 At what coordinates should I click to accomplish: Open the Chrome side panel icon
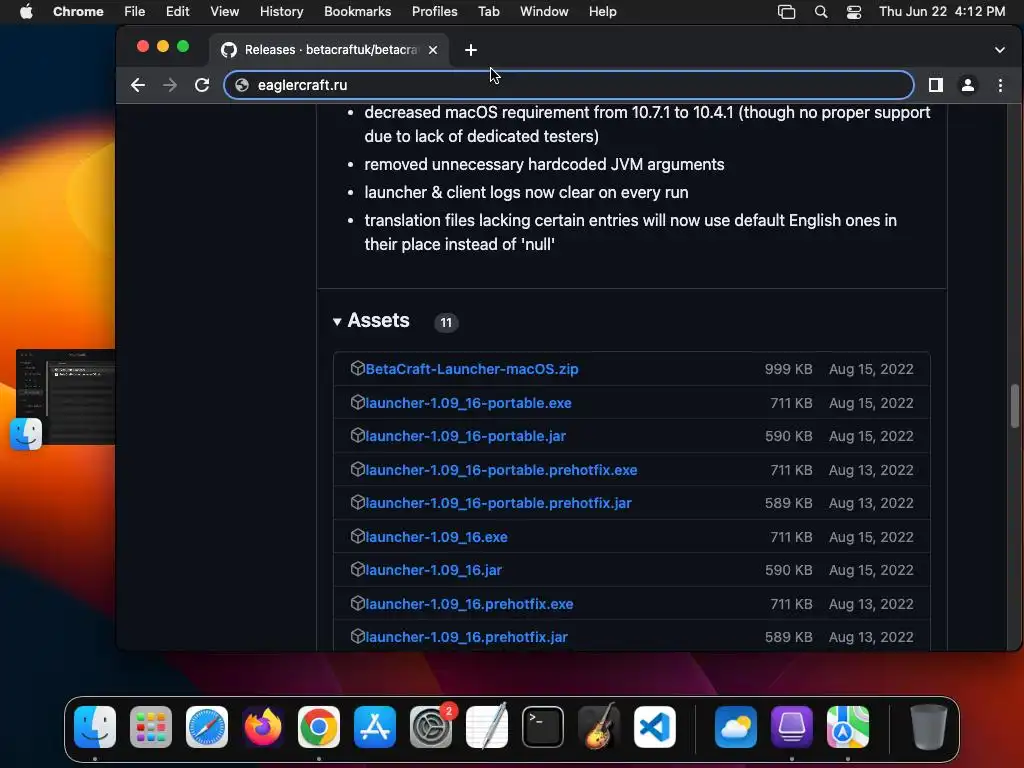pyautogui.click(x=935, y=85)
